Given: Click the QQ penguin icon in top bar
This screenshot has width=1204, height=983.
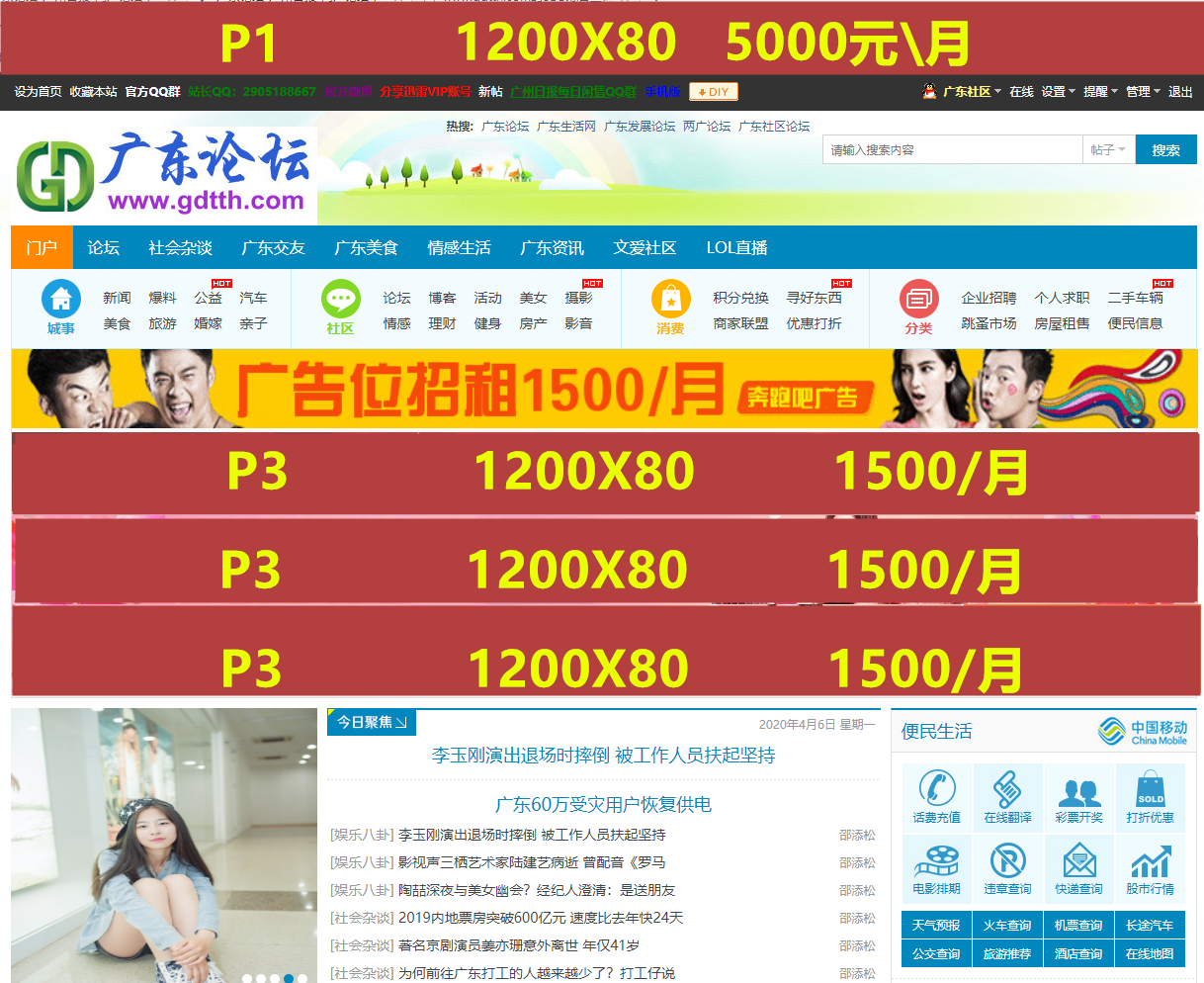Looking at the screenshot, I should [x=929, y=91].
